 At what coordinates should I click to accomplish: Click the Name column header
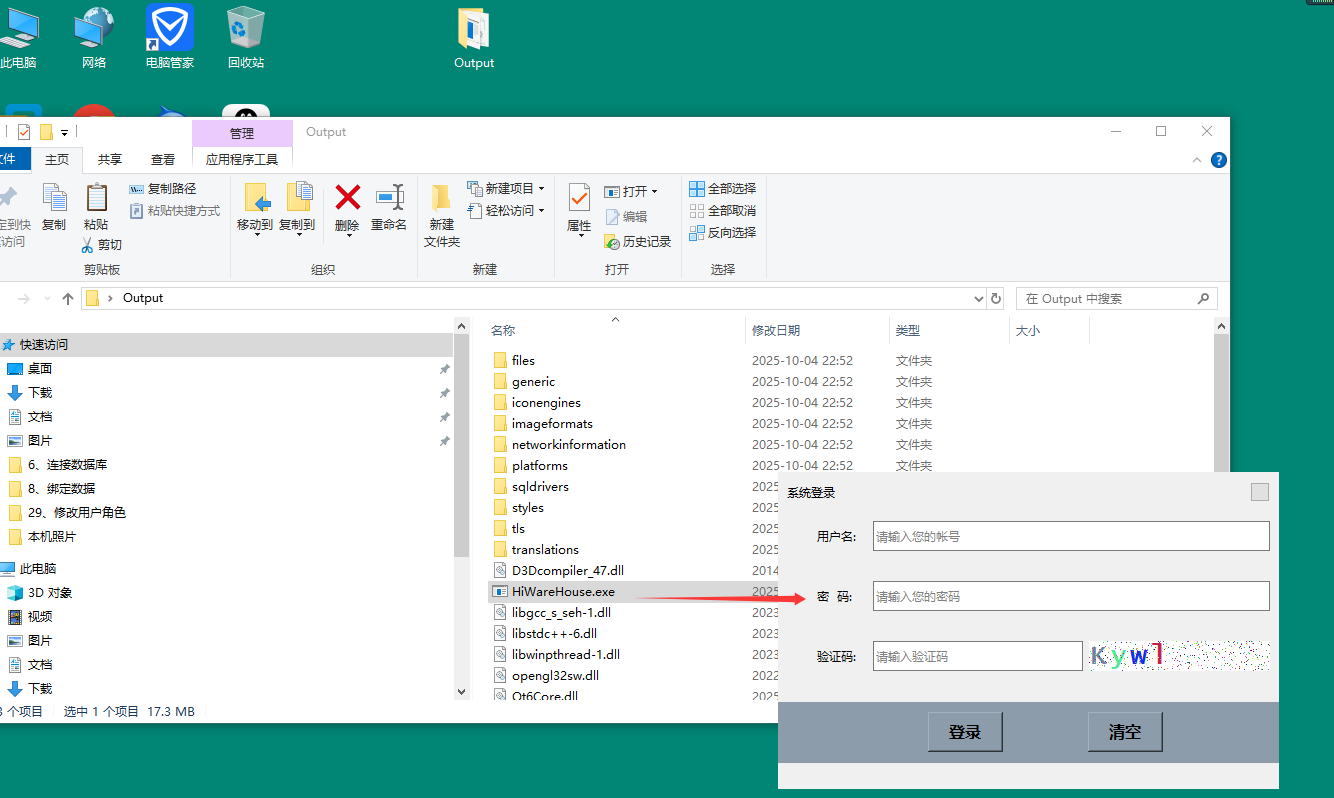click(x=503, y=330)
